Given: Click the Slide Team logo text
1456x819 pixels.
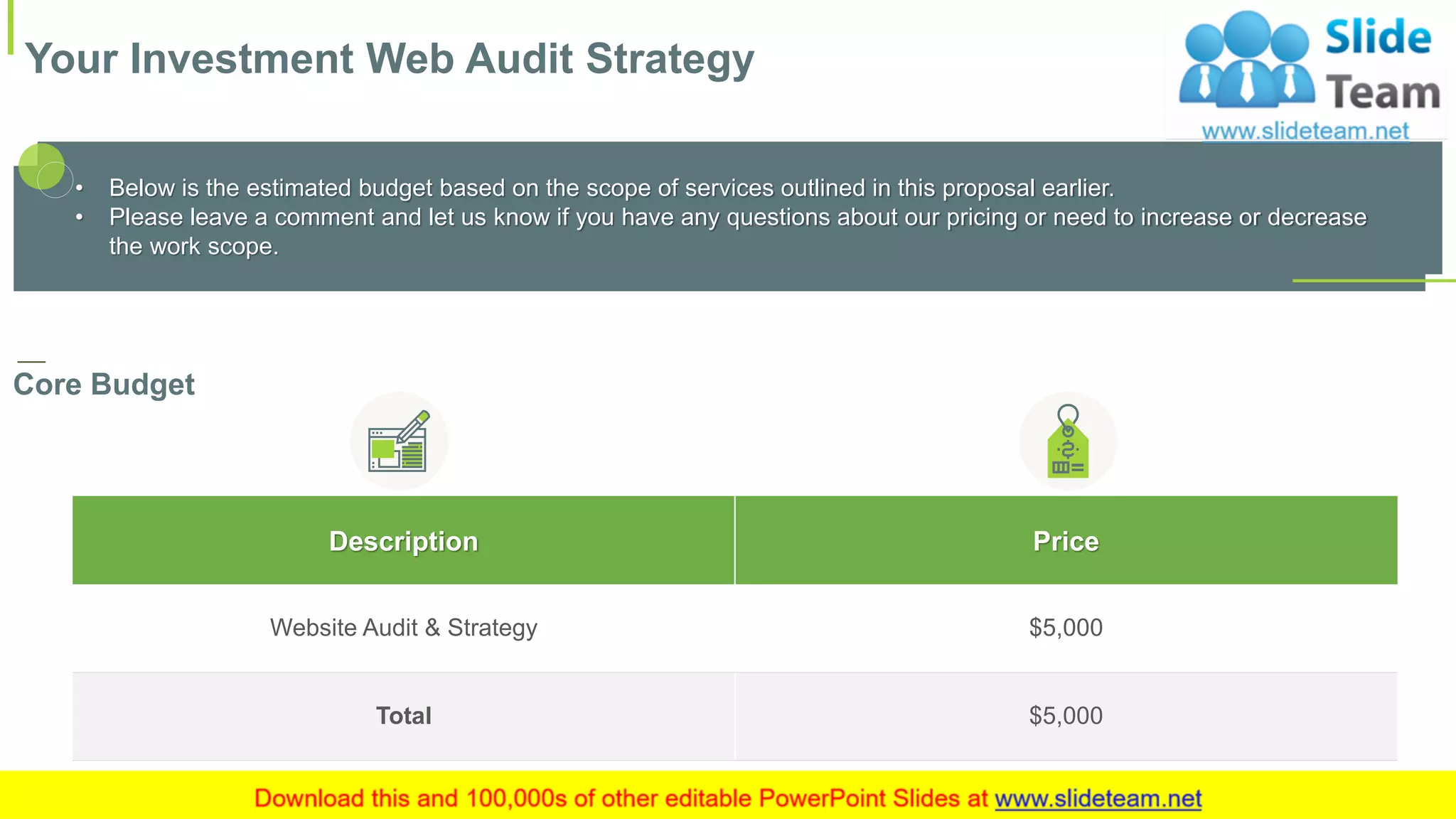Looking at the screenshot, I should 1382,64.
